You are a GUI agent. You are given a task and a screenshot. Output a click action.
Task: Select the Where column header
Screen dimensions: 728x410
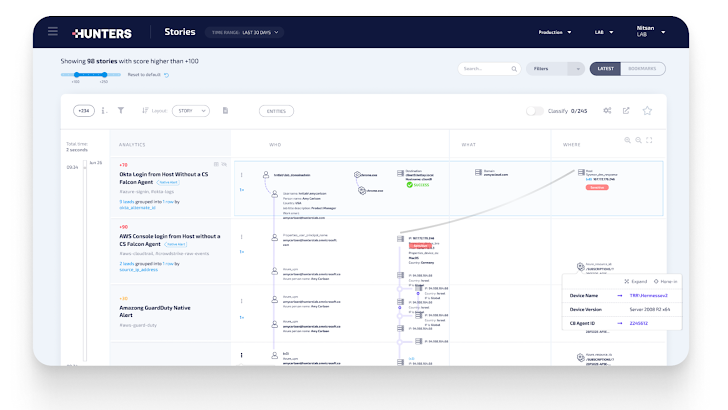pos(572,145)
